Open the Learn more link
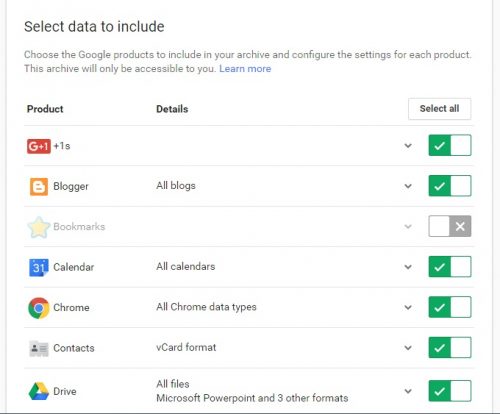The width and height of the screenshot is (500, 414). [245, 69]
